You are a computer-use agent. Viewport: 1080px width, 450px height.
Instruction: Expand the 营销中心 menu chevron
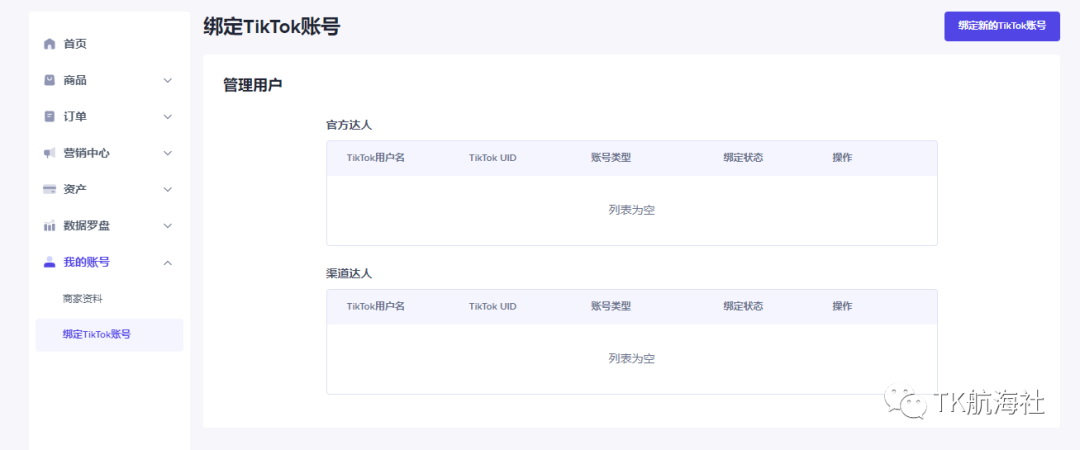point(168,153)
